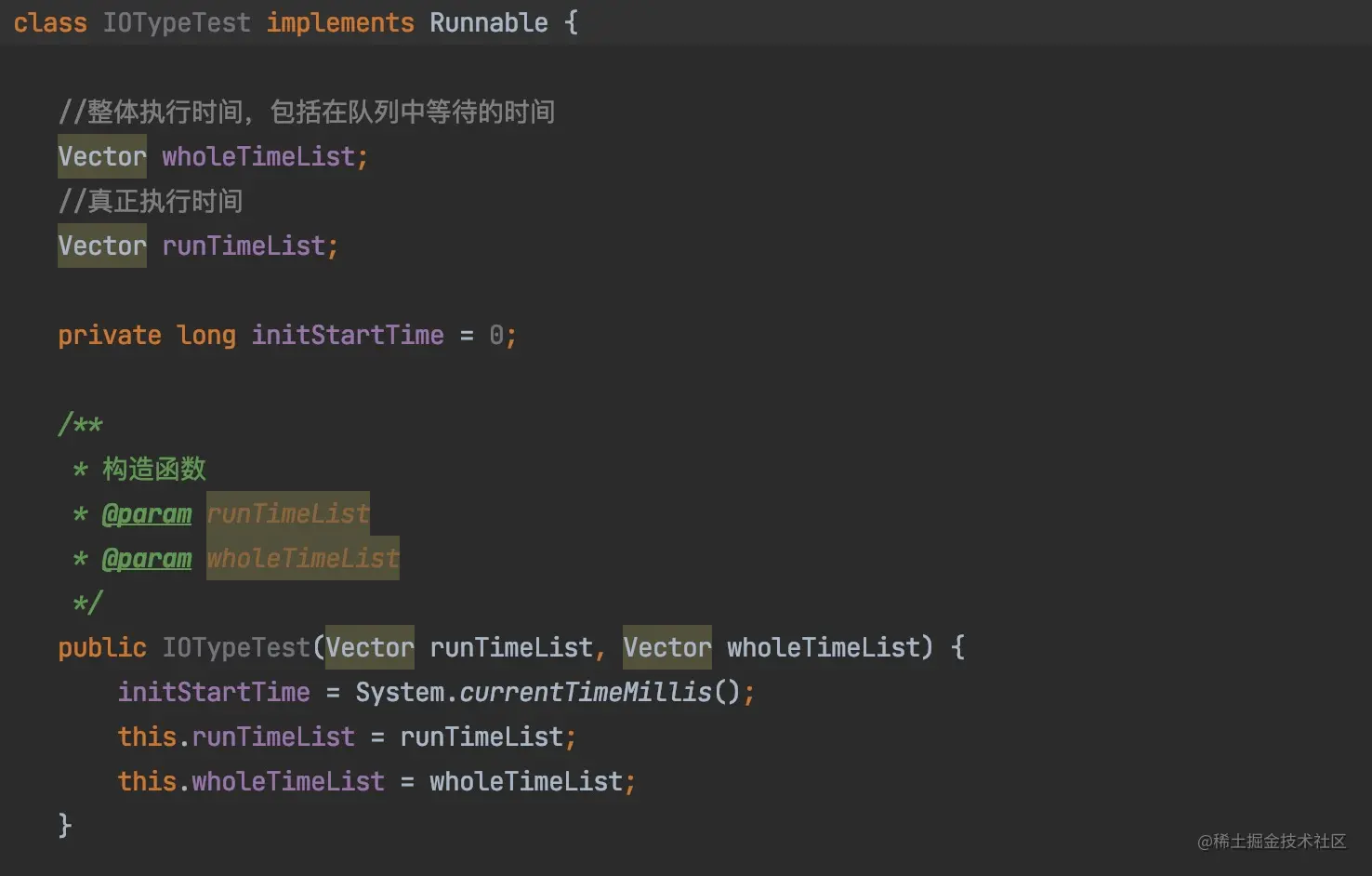Select runTimeList in the Javadoc comment
This screenshot has height=876, width=1372.
tap(288, 513)
